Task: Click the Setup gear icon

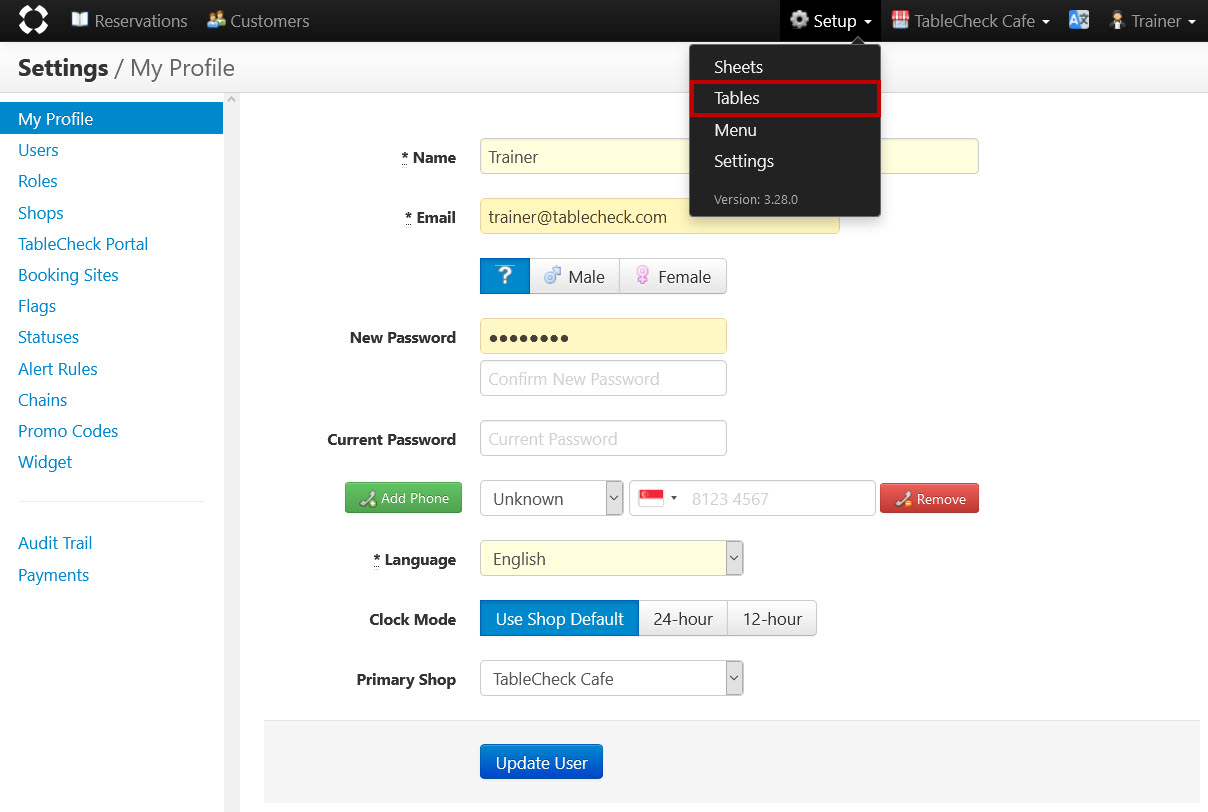Action: tap(799, 20)
